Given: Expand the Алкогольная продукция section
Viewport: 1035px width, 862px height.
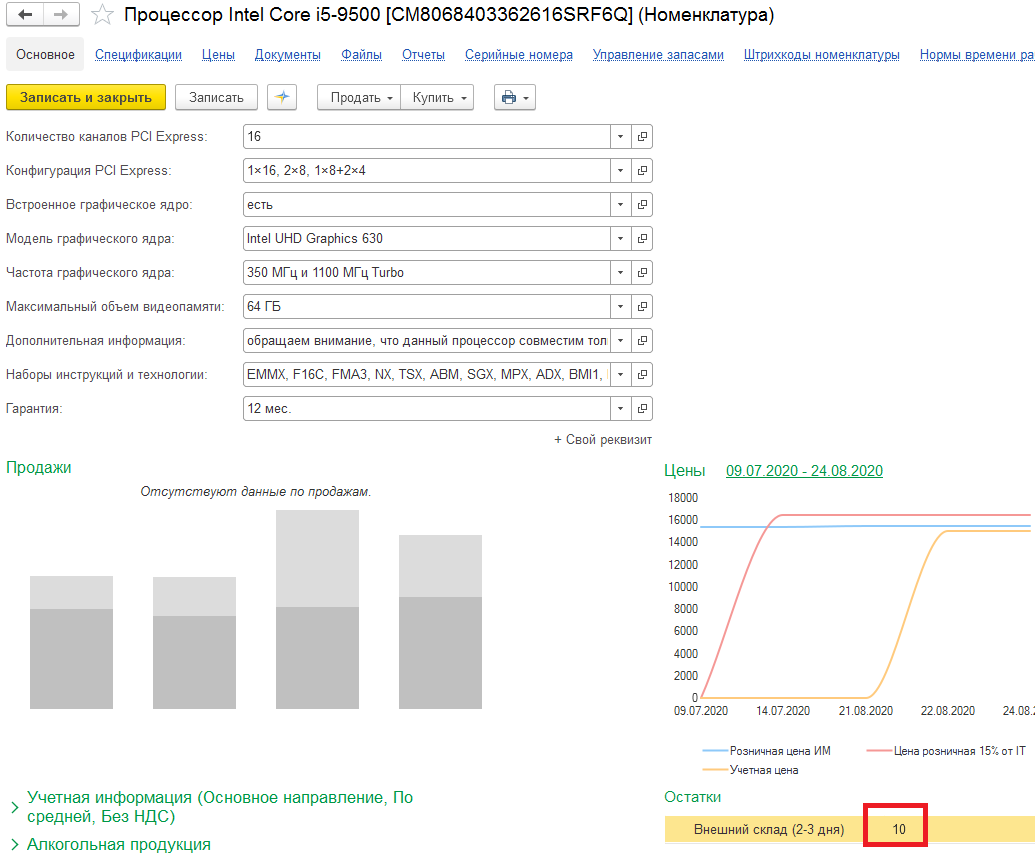Looking at the screenshot, I should click(119, 844).
